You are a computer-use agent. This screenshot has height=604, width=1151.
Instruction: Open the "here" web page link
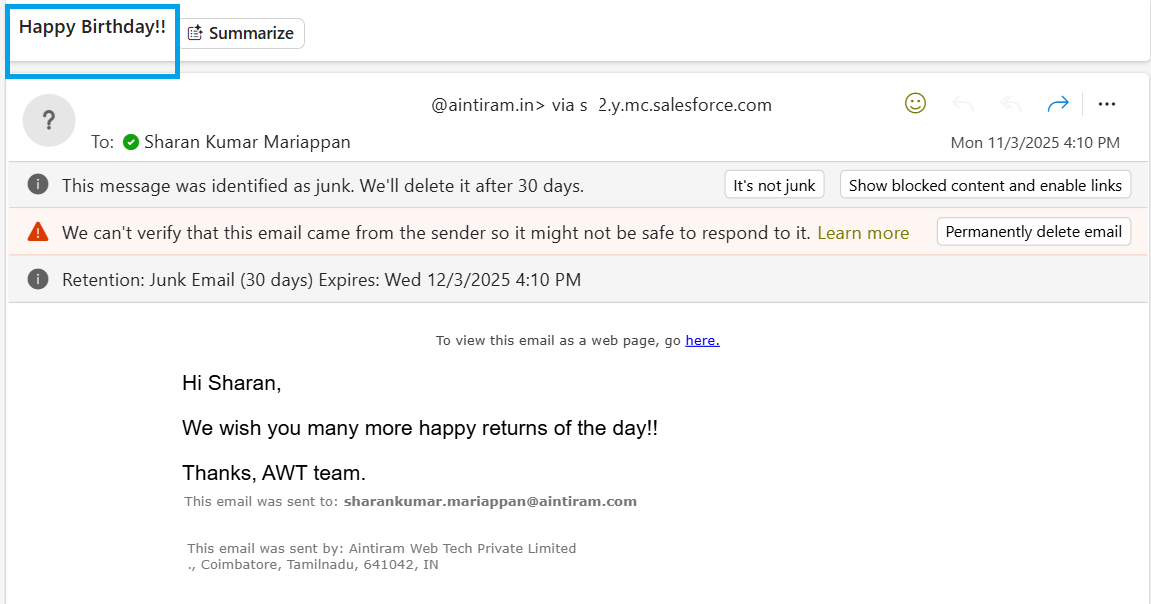[x=702, y=340]
